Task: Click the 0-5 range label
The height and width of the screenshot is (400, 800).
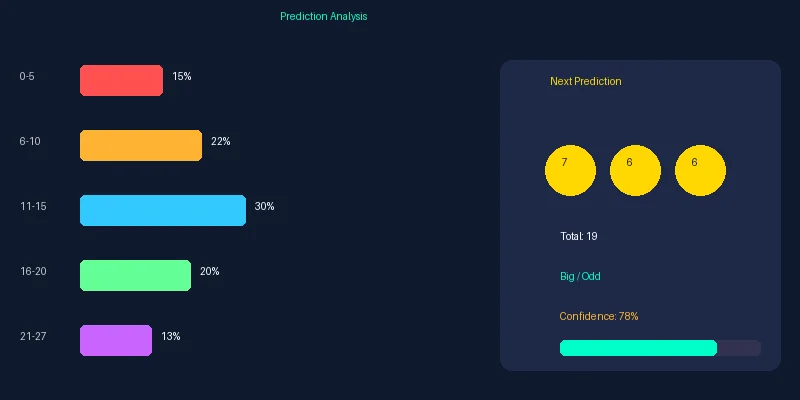Action: (27, 76)
